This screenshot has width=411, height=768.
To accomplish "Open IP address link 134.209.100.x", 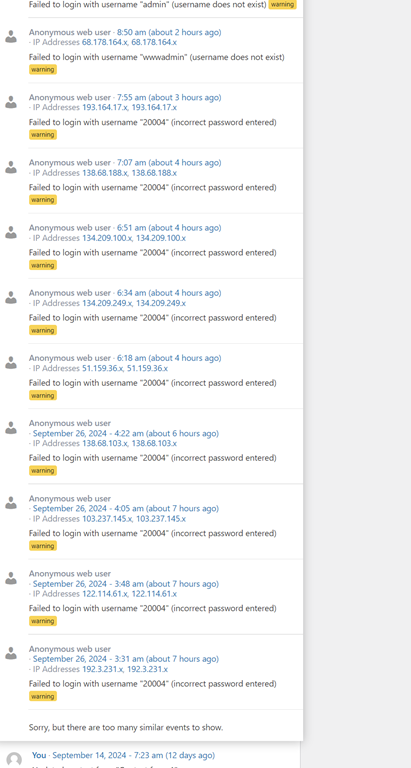I will click(107, 238).
